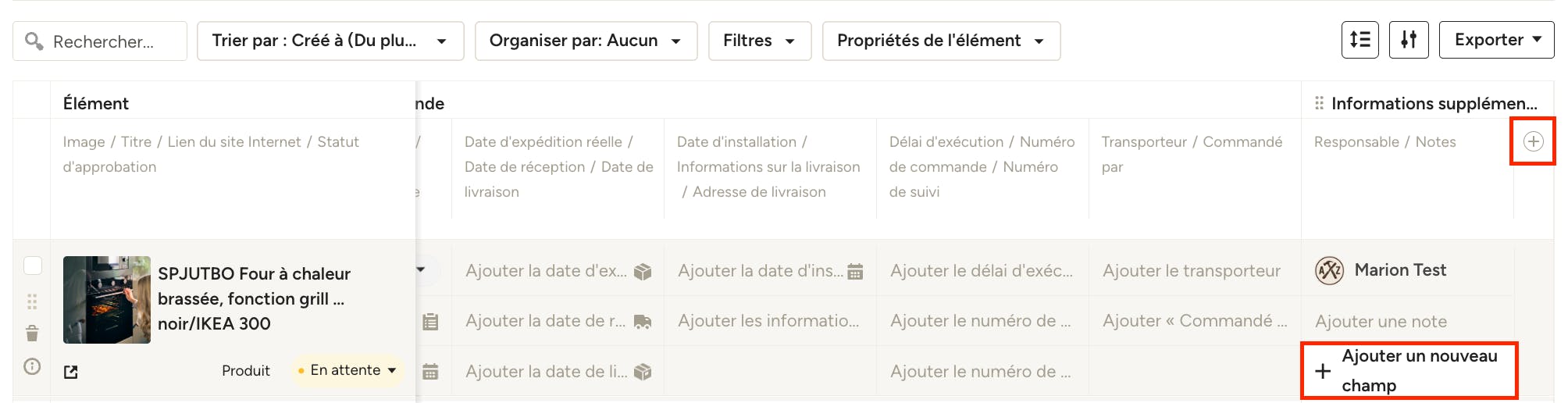1568x403 pixels.
Task: Click the row spacing icon button
Action: [x=1360, y=40]
